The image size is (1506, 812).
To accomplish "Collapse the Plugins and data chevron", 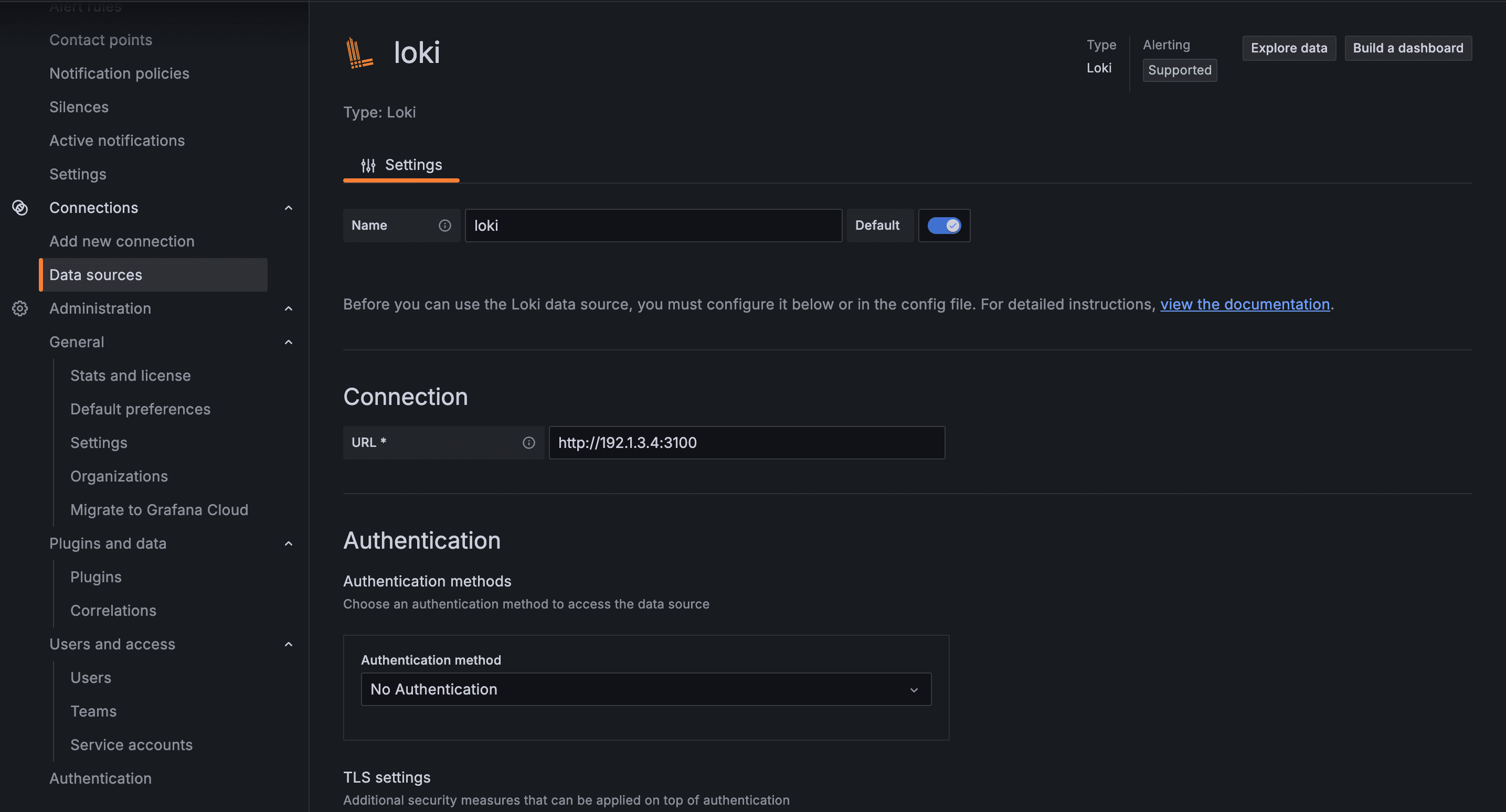I will coord(288,543).
